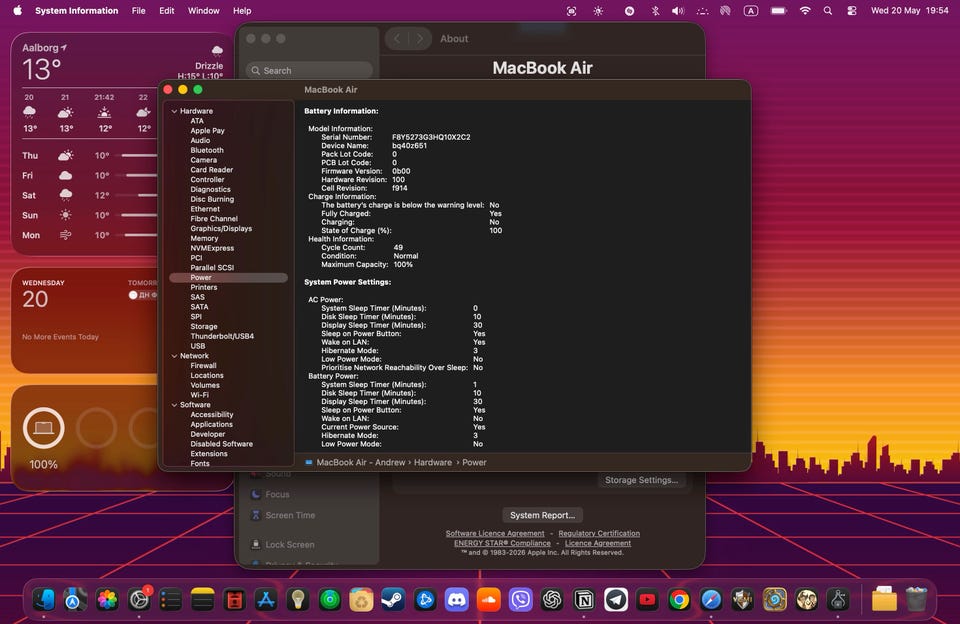The width and height of the screenshot is (960, 624).
Task: Open ChatGPT dock icon
Action: pos(552,600)
